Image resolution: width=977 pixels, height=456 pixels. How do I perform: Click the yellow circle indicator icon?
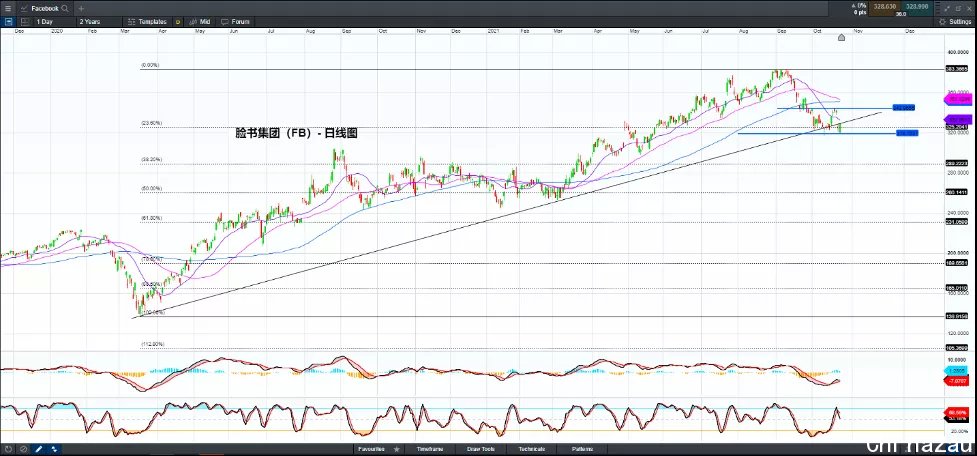pos(178,22)
